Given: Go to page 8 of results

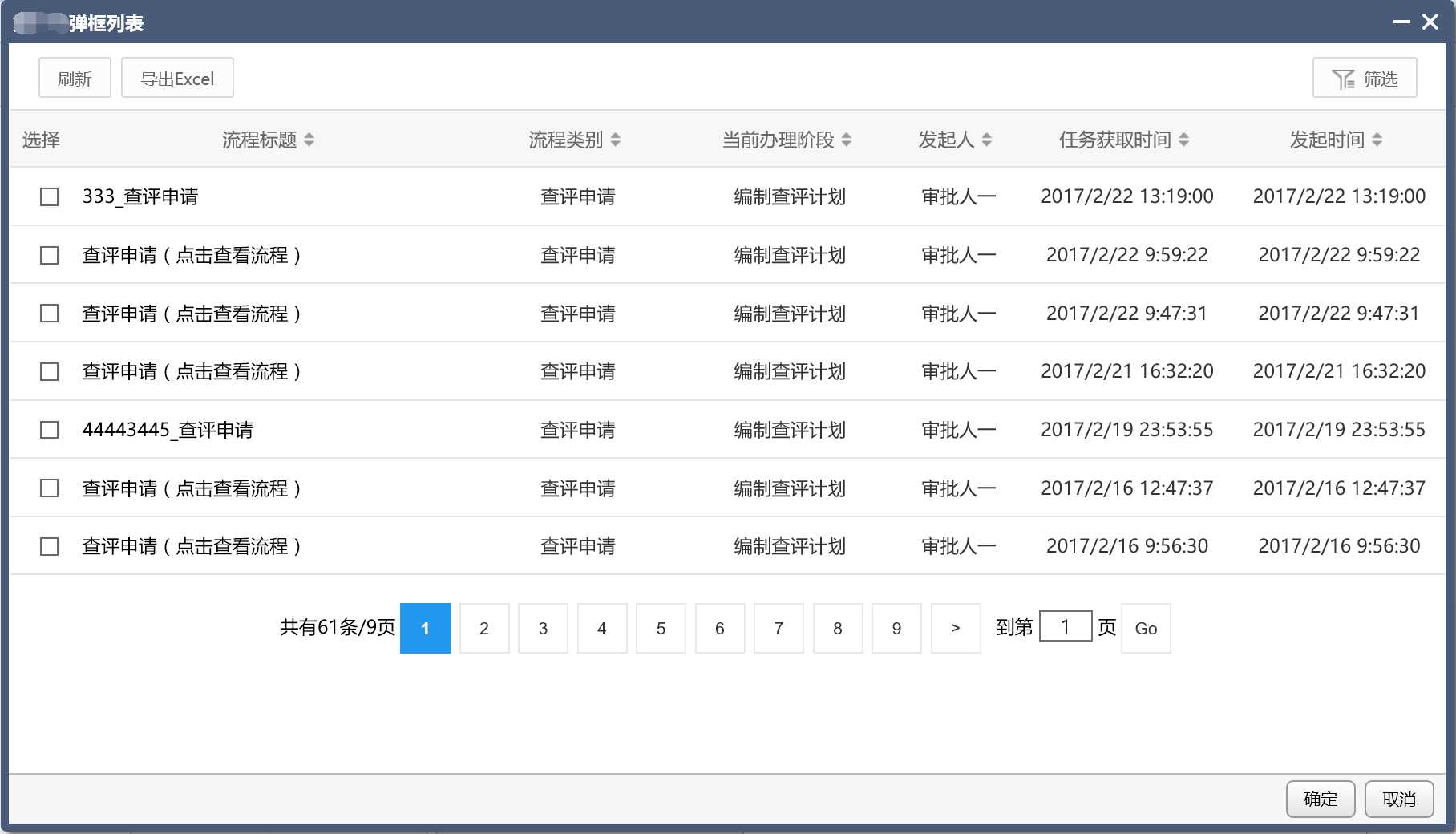Looking at the screenshot, I should (x=838, y=628).
